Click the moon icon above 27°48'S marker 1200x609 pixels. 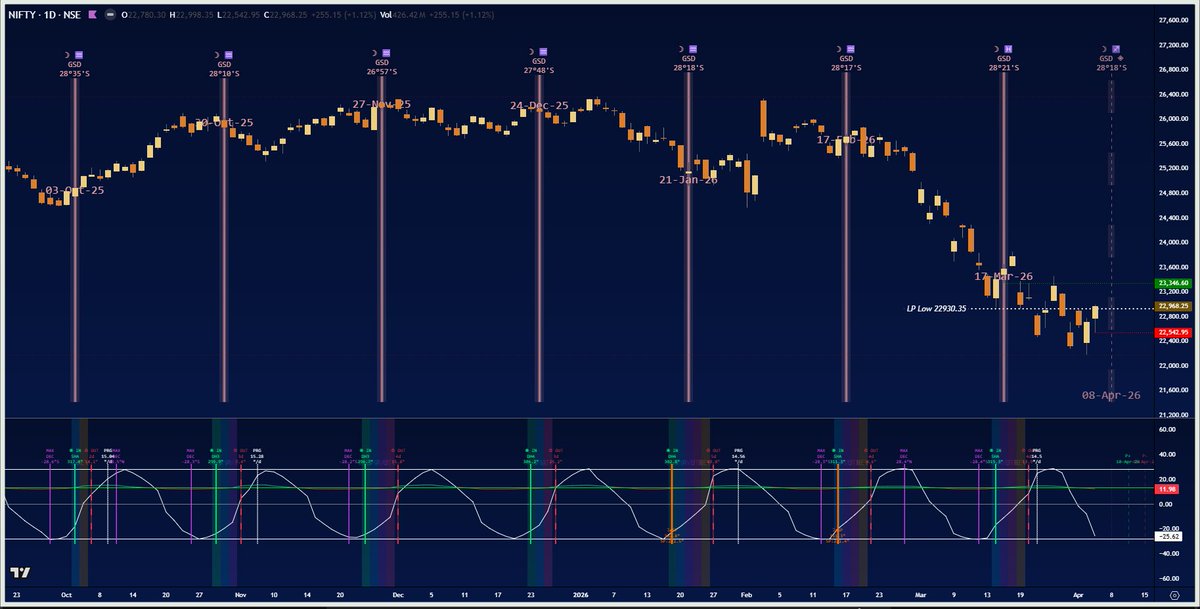[531, 51]
